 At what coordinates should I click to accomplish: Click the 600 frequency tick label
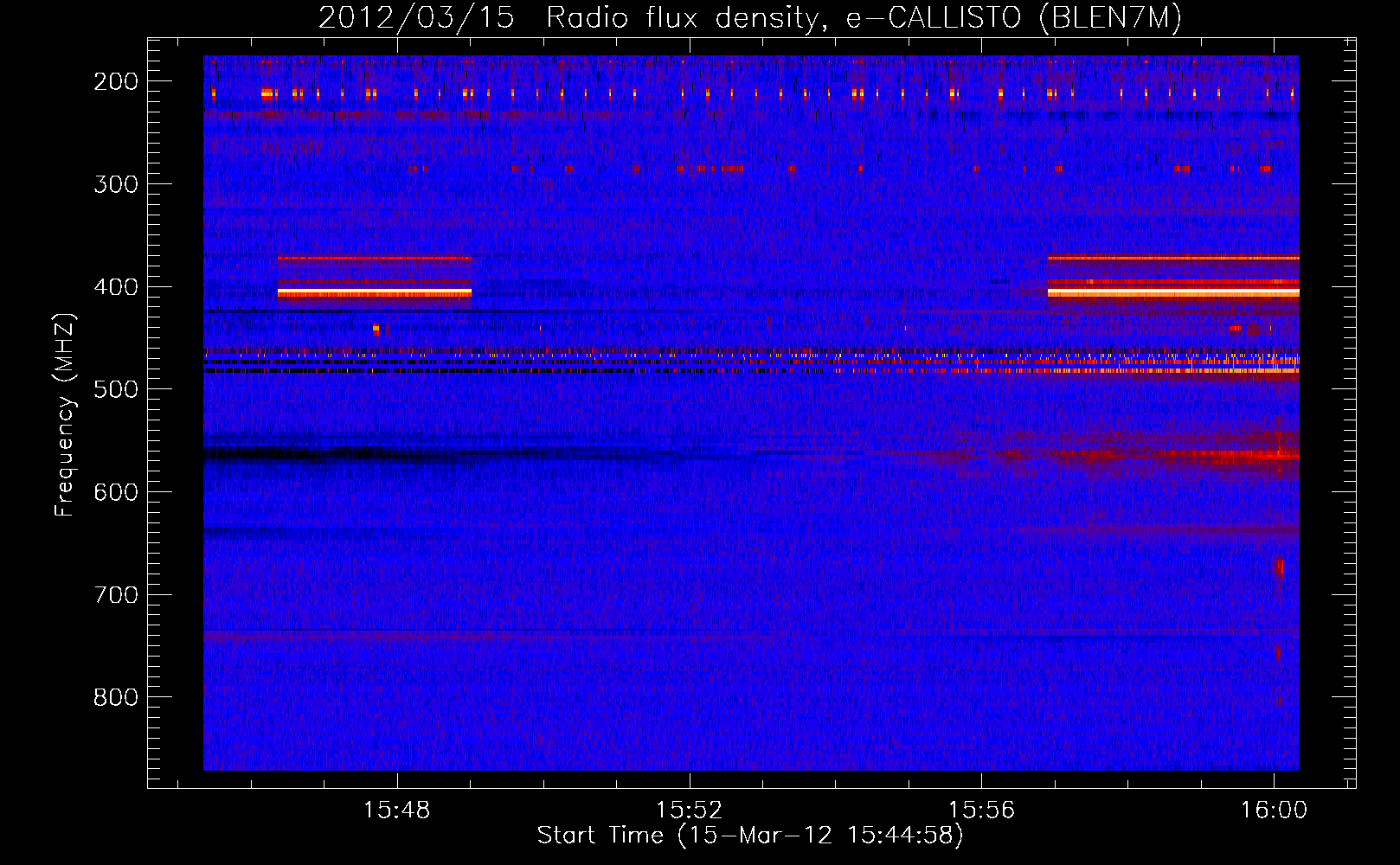click(x=116, y=492)
